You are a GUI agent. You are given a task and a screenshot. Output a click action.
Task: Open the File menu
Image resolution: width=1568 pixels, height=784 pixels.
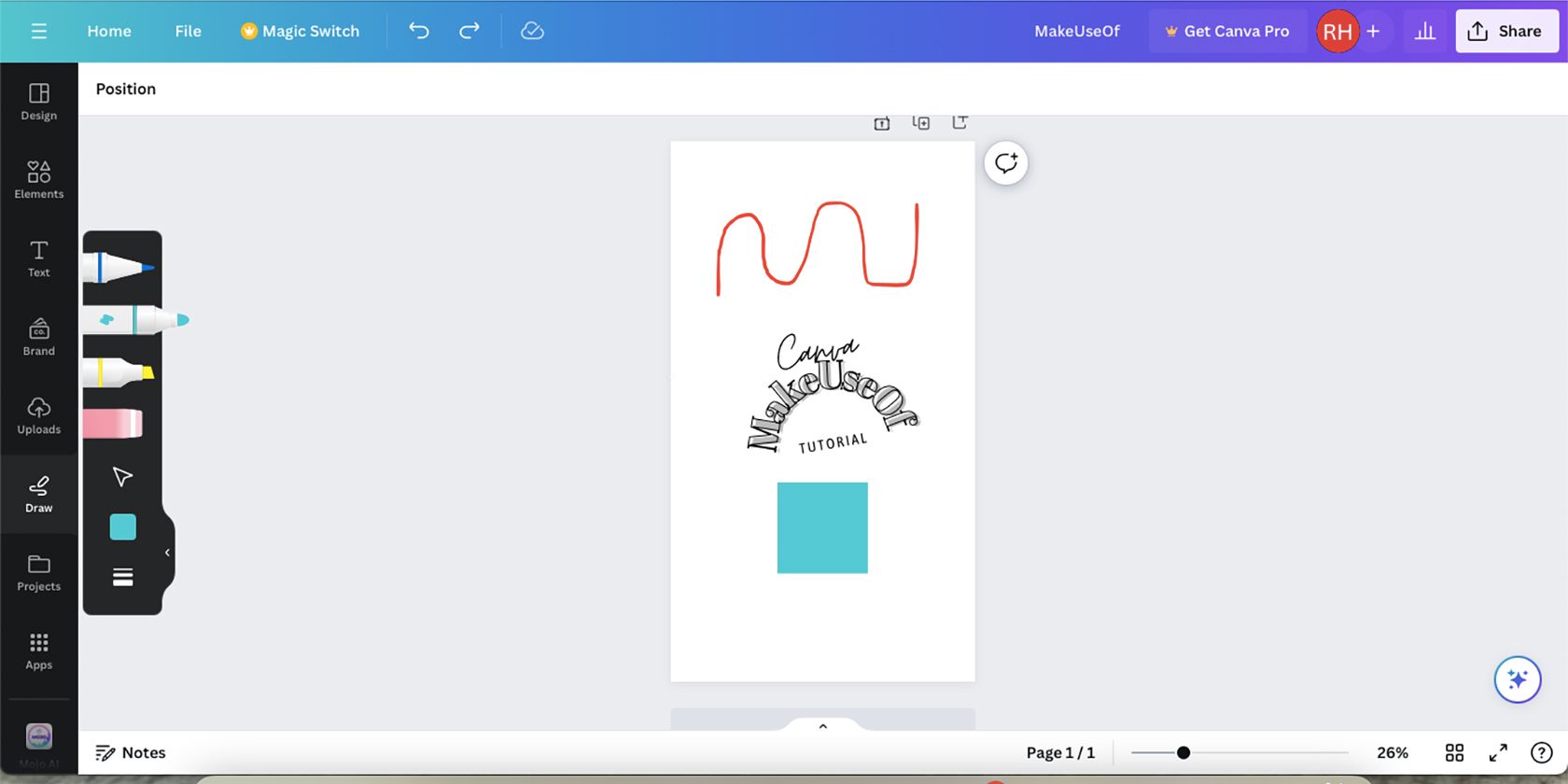click(188, 31)
